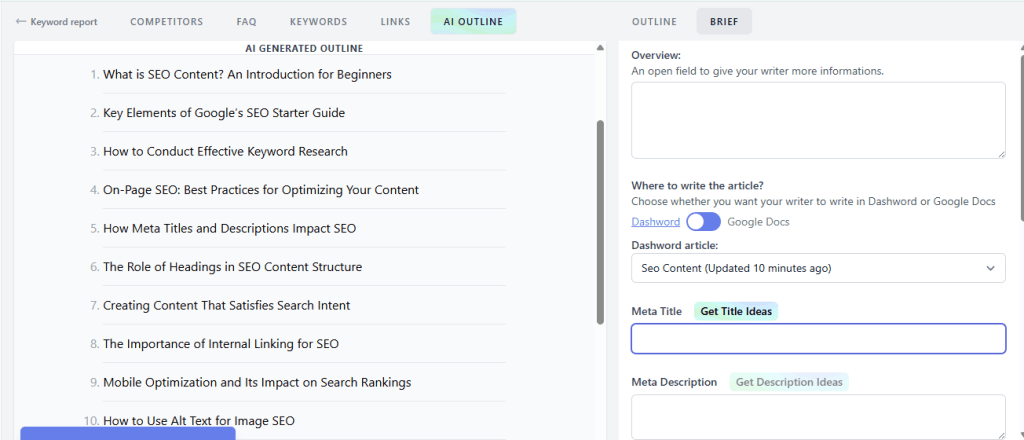Switch to the Outline panel tab
The width and height of the screenshot is (1024, 440).
[654, 22]
